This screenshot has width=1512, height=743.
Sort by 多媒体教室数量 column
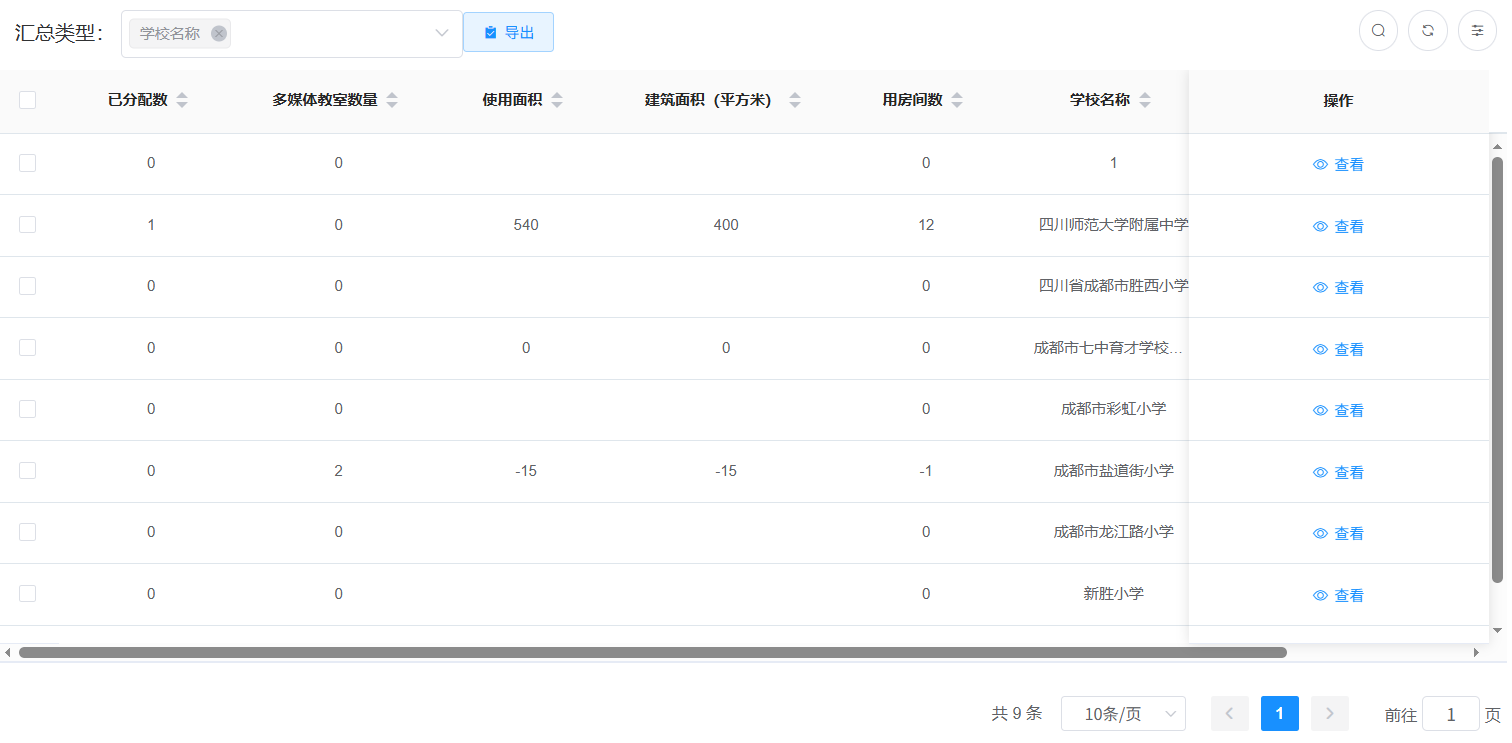pyautogui.click(x=392, y=100)
